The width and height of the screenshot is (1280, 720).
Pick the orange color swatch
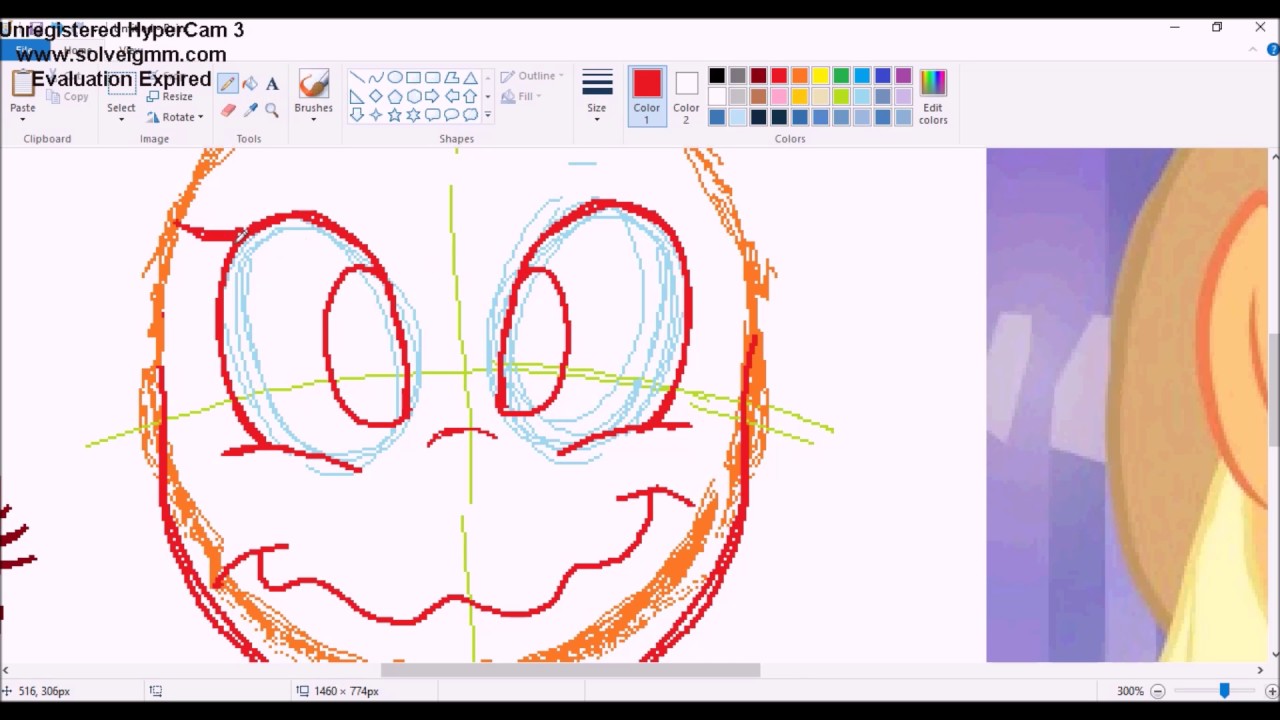800,76
